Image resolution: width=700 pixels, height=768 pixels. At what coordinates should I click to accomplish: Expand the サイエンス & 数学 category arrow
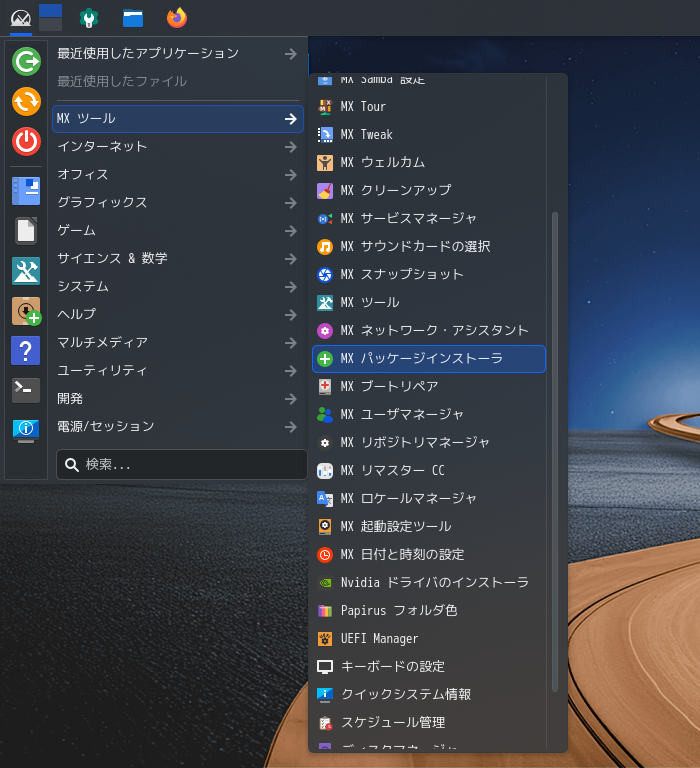click(291, 259)
